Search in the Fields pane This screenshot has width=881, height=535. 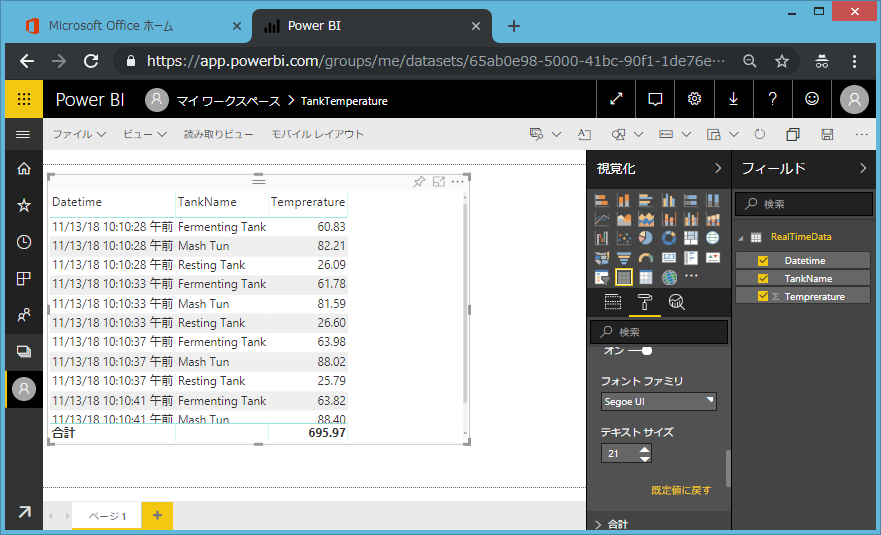804,204
